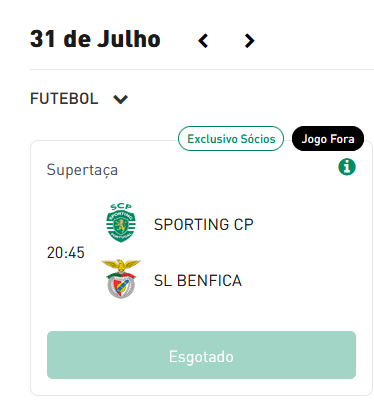Open the SL BENFICA team name

198,280
